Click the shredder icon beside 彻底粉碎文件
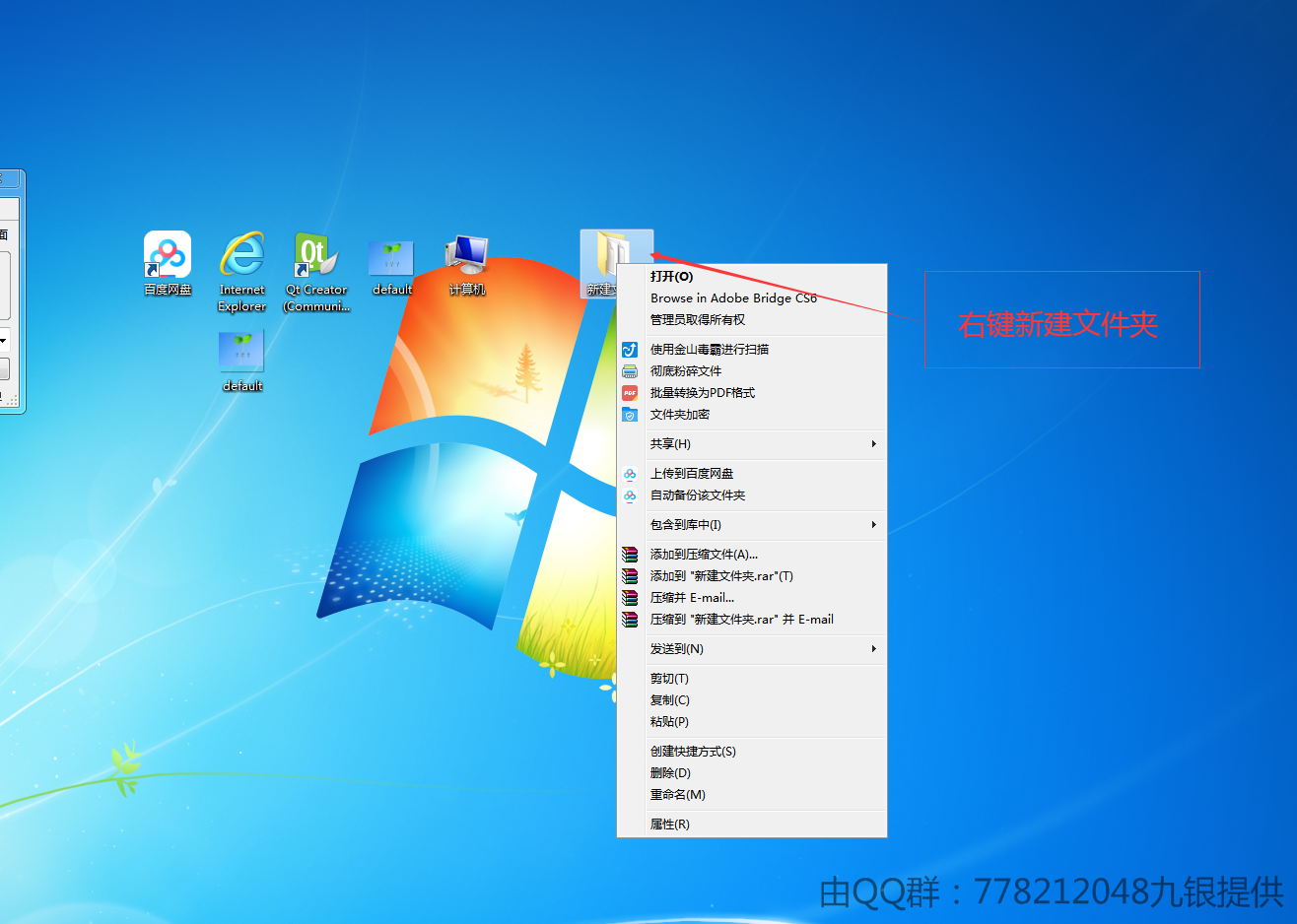 [630, 371]
